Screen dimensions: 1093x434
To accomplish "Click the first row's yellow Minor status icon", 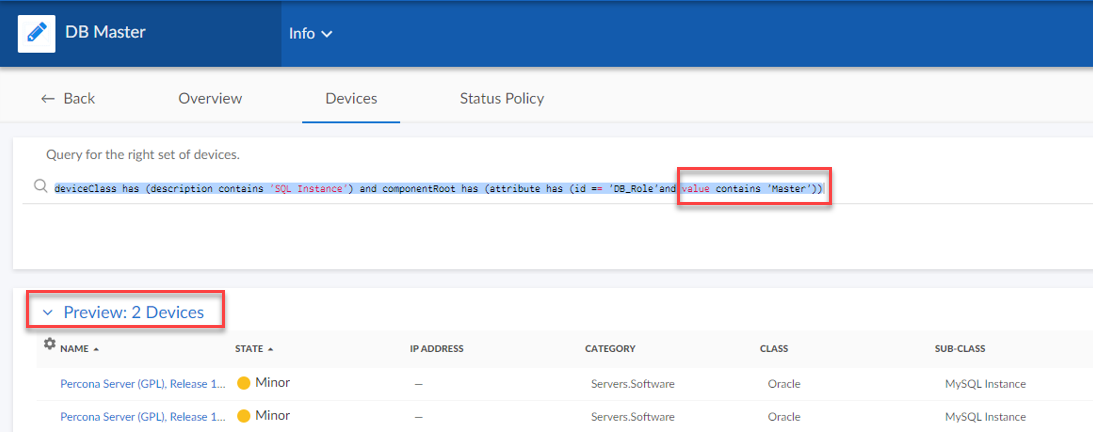I will point(243,383).
